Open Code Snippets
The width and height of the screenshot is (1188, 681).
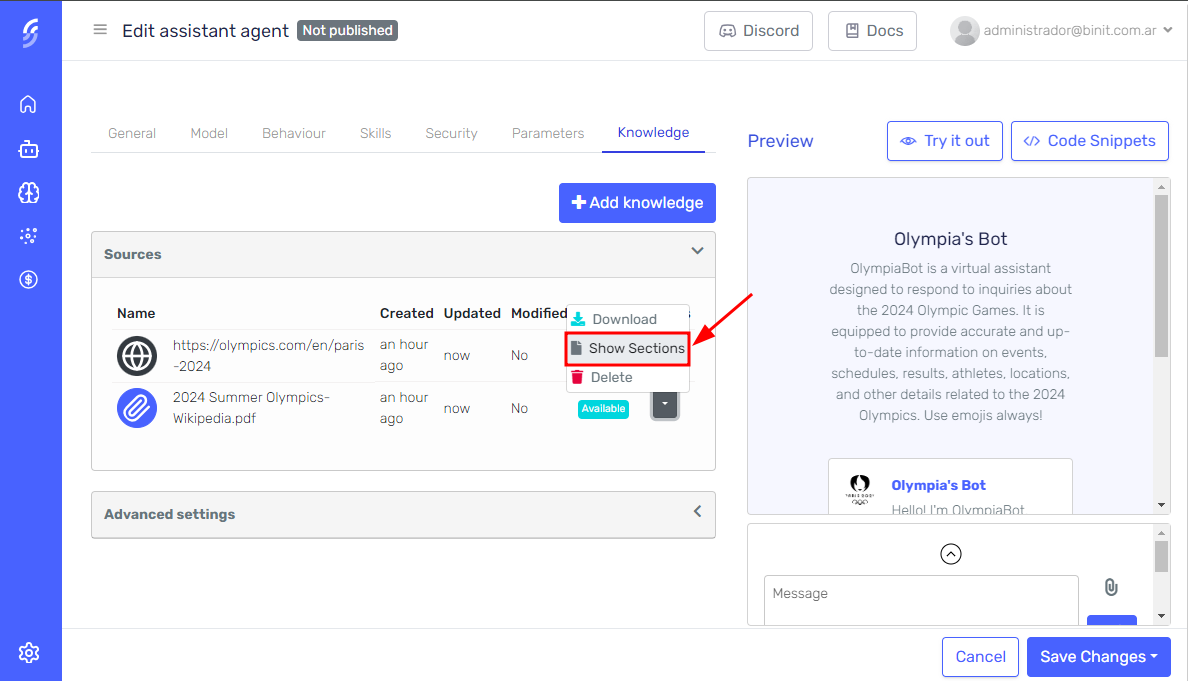click(x=1090, y=141)
